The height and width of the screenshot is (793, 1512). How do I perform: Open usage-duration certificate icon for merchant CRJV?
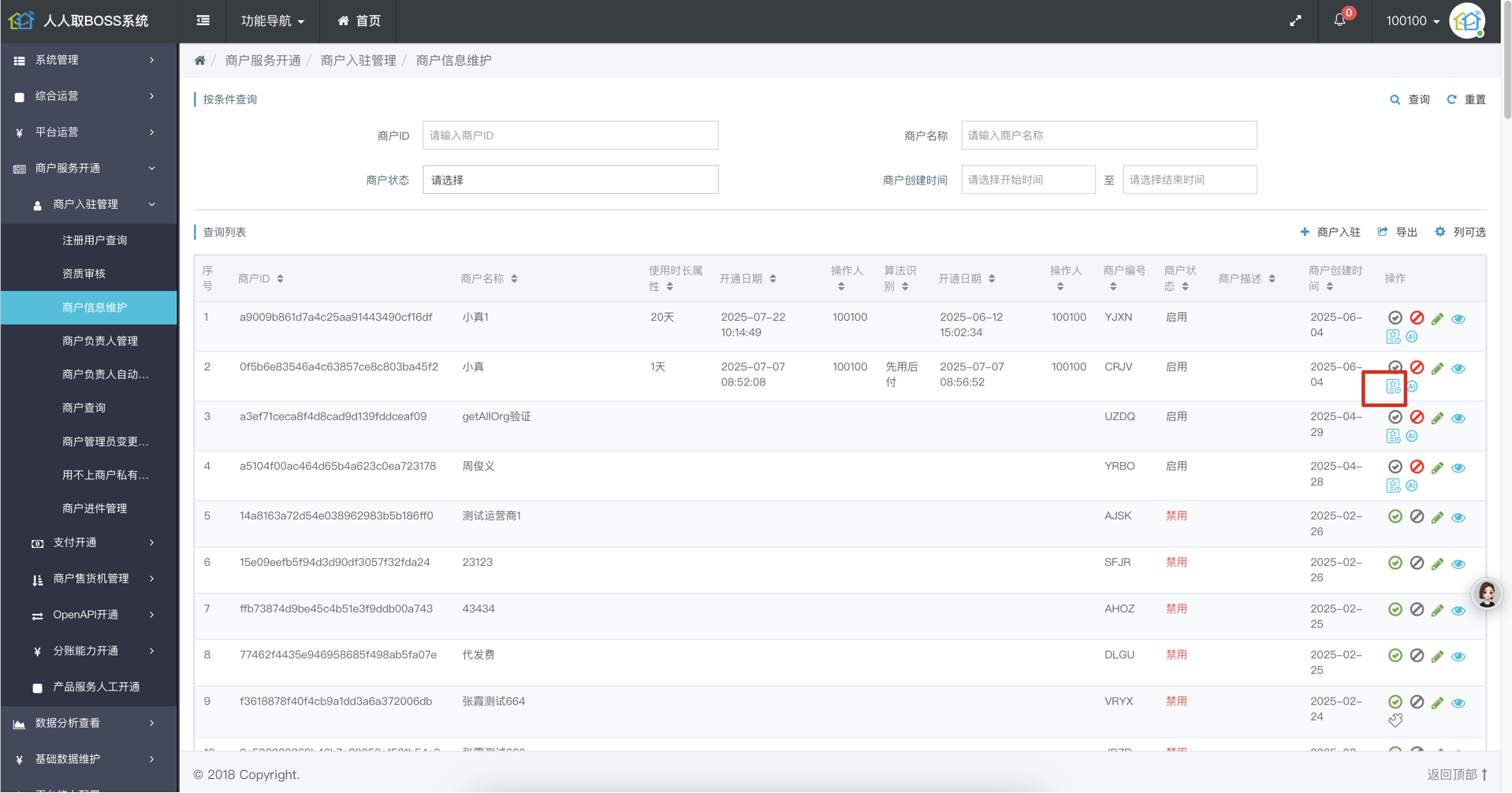click(1393, 386)
